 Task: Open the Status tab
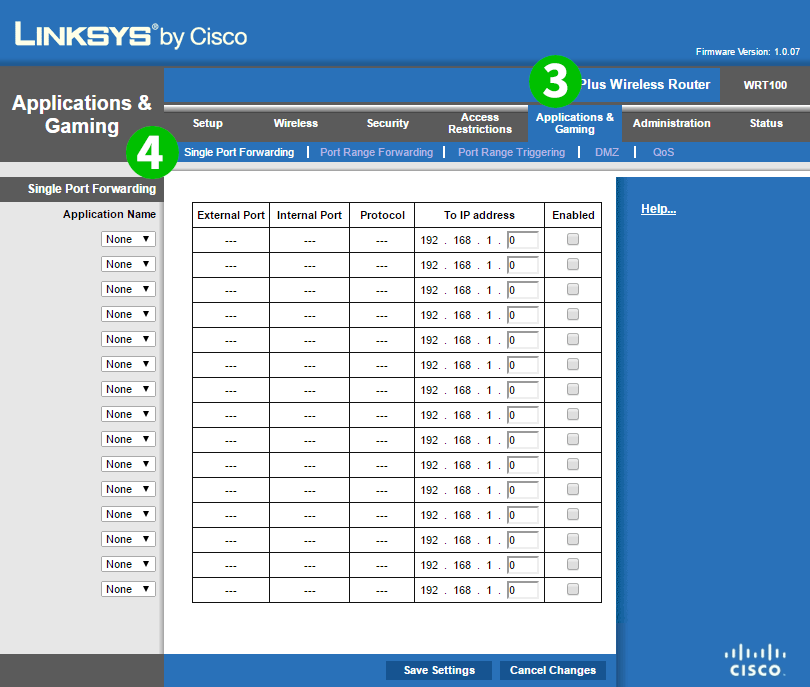pyautogui.click(x=766, y=123)
